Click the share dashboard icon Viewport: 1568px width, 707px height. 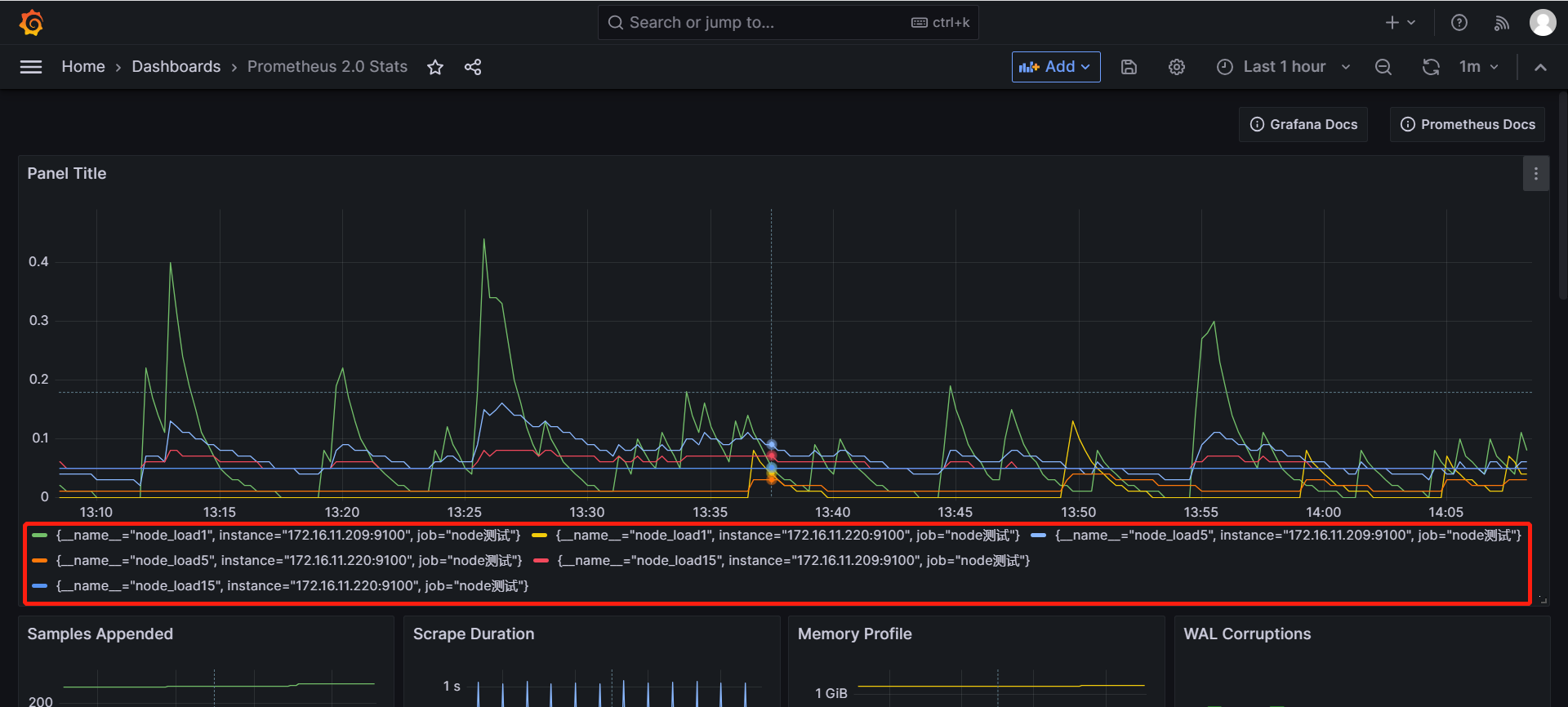473,67
